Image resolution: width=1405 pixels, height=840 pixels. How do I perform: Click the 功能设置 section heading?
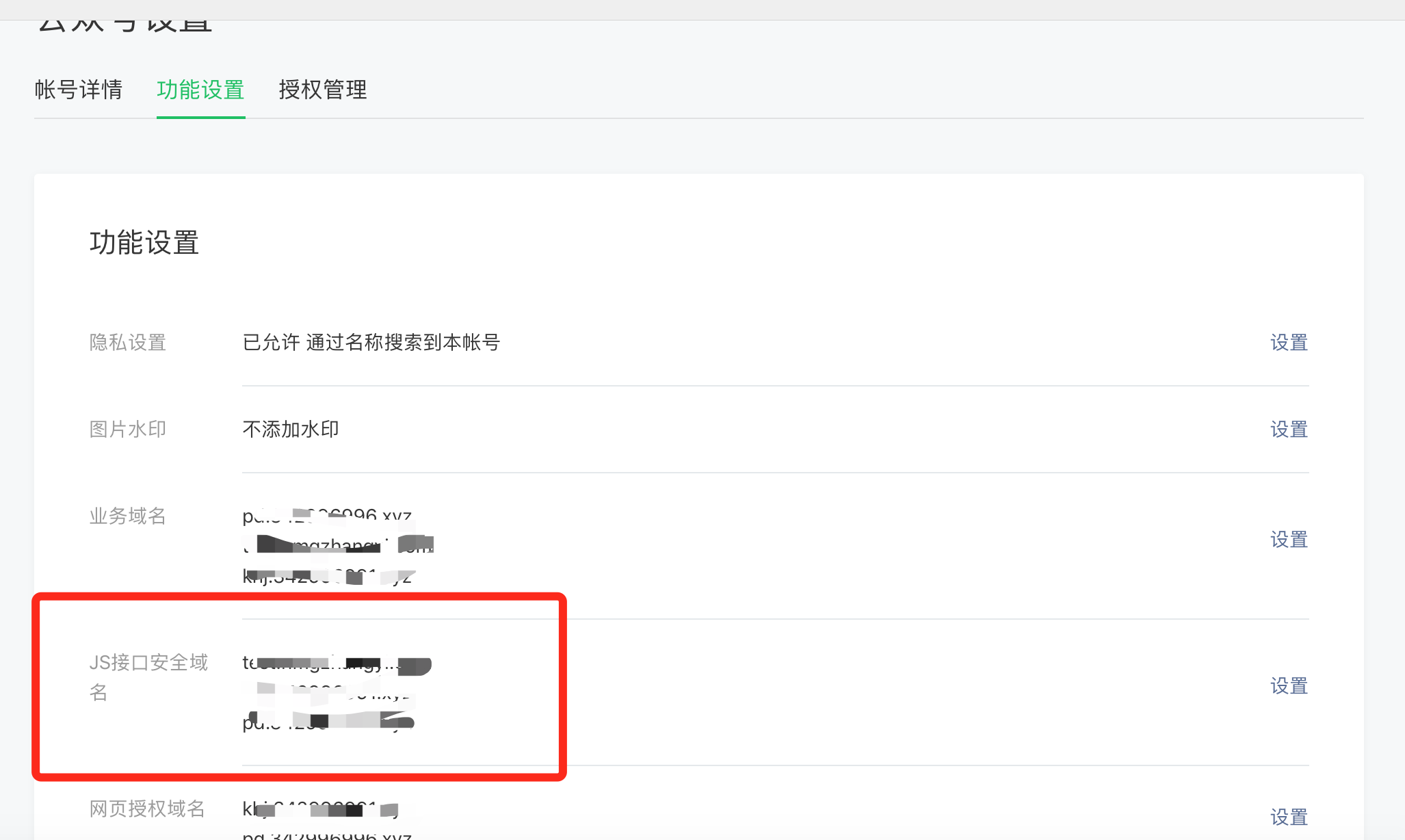tap(144, 243)
